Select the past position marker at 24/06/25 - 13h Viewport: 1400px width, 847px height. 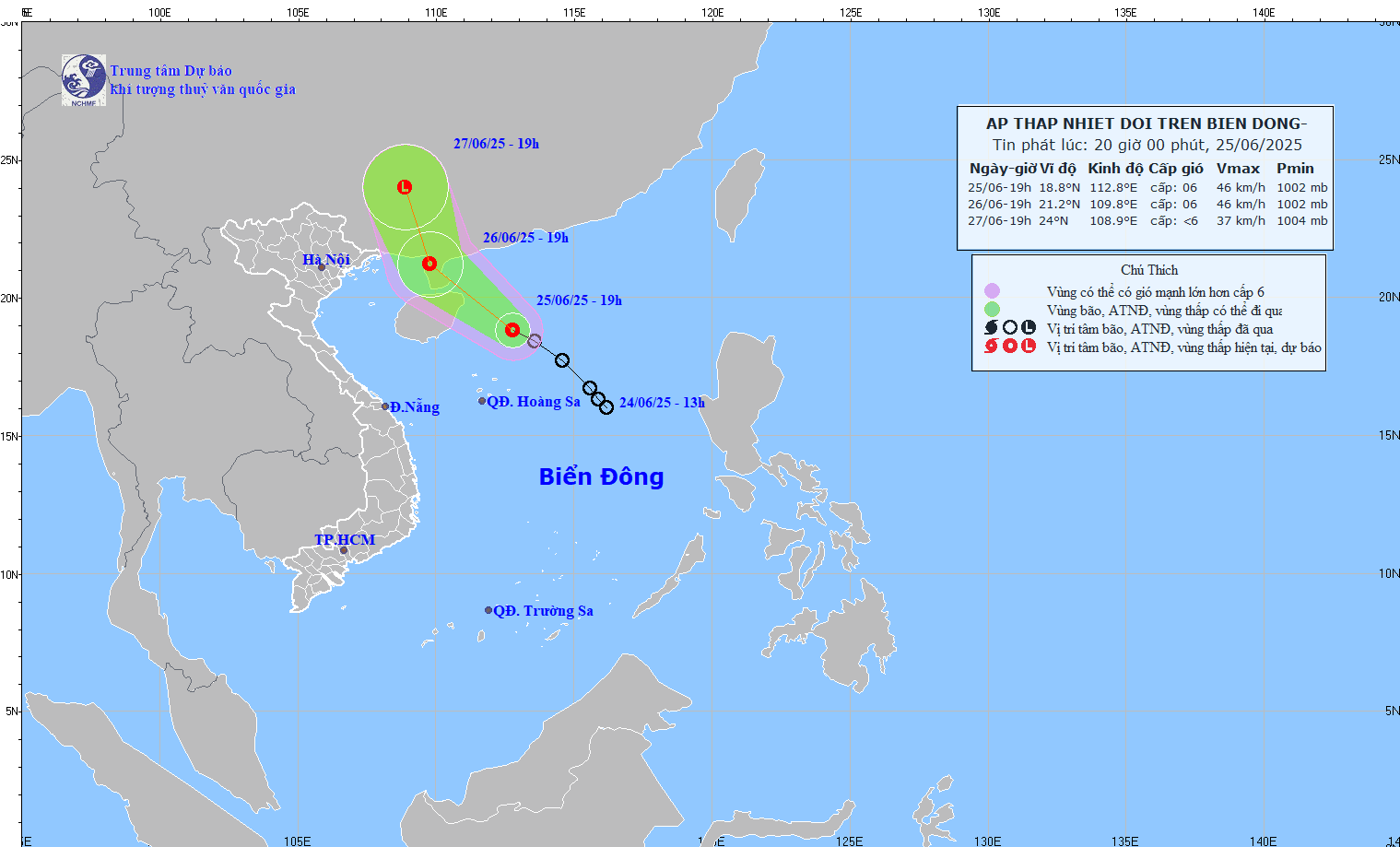pyautogui.click(x=606, y=407)
